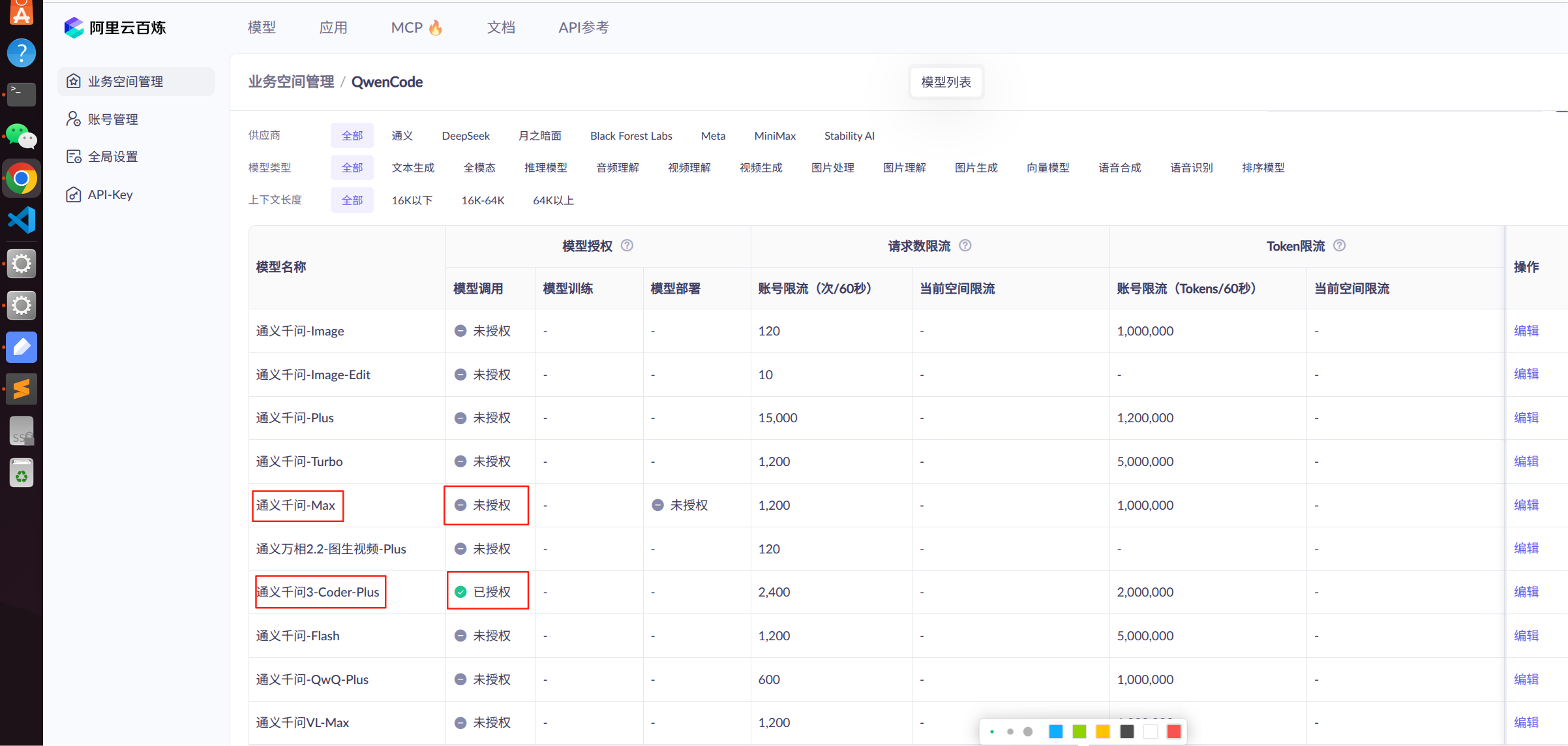
Task: Filter supplier by 通义
Action: 402,136
